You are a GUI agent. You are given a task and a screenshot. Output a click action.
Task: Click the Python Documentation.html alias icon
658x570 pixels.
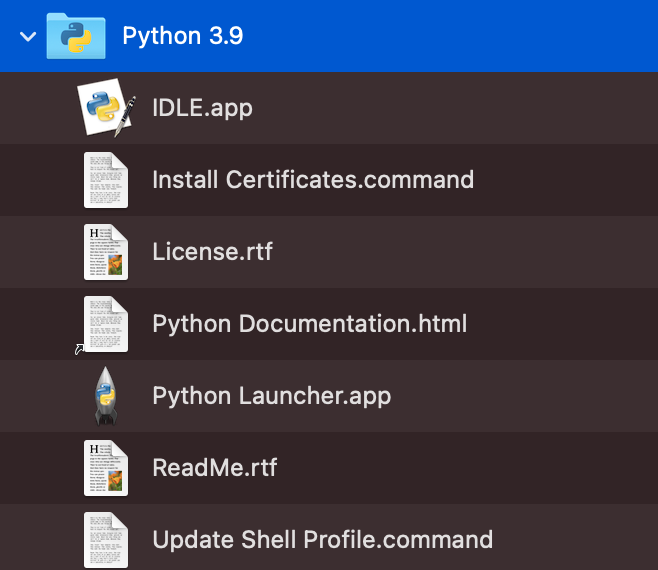coord(103,324)
